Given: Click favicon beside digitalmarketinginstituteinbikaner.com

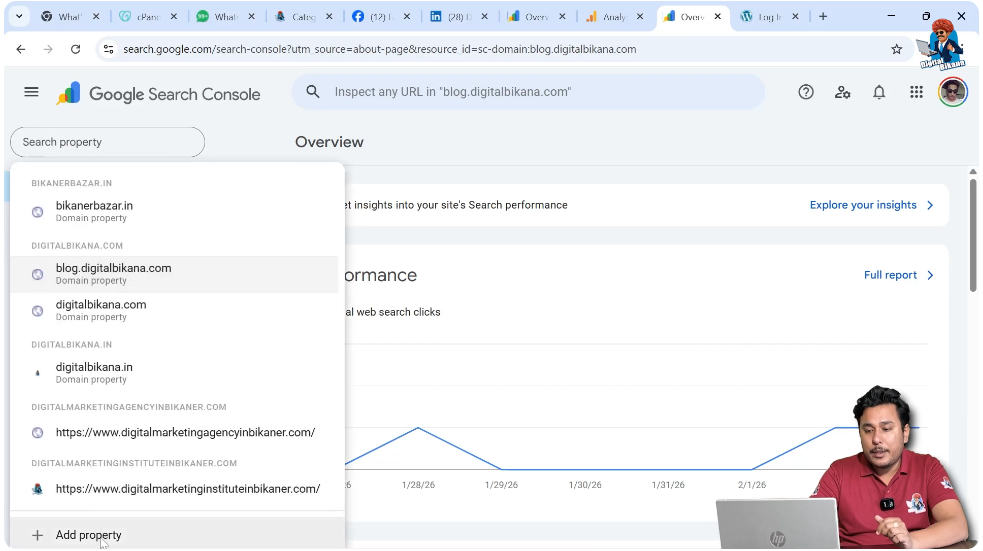Looking at the screenshot, I should [38, 489].
